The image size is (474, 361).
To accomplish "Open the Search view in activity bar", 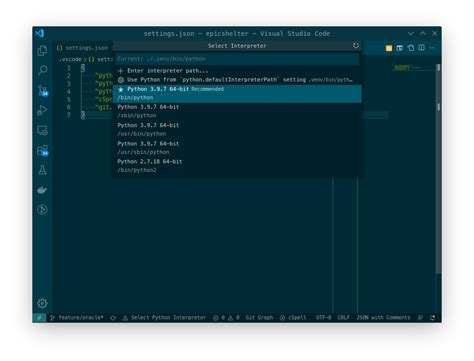I will point(42,70).
